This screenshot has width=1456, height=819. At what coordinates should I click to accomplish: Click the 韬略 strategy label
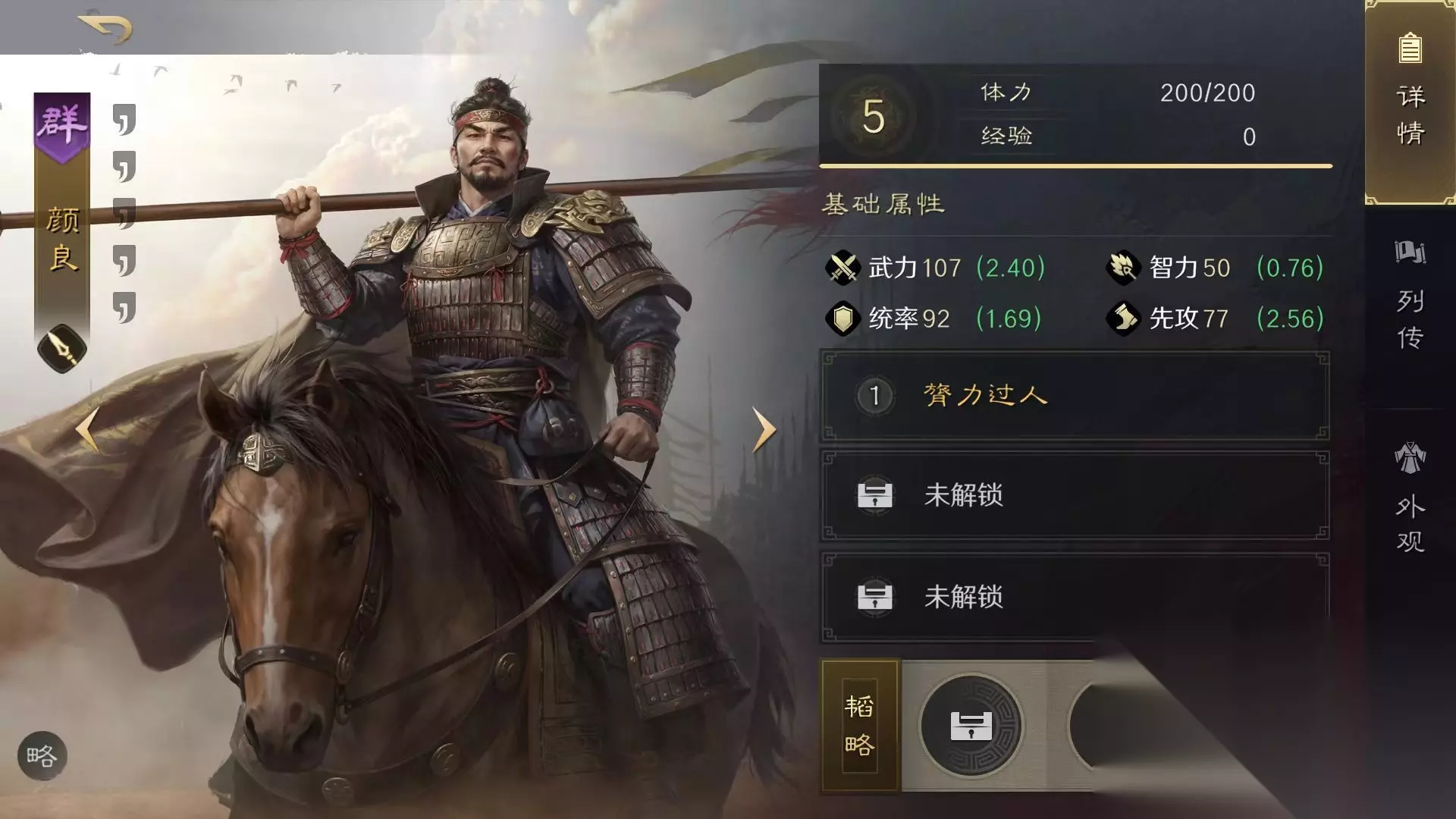pyautogui.click(x=860, y=726)
